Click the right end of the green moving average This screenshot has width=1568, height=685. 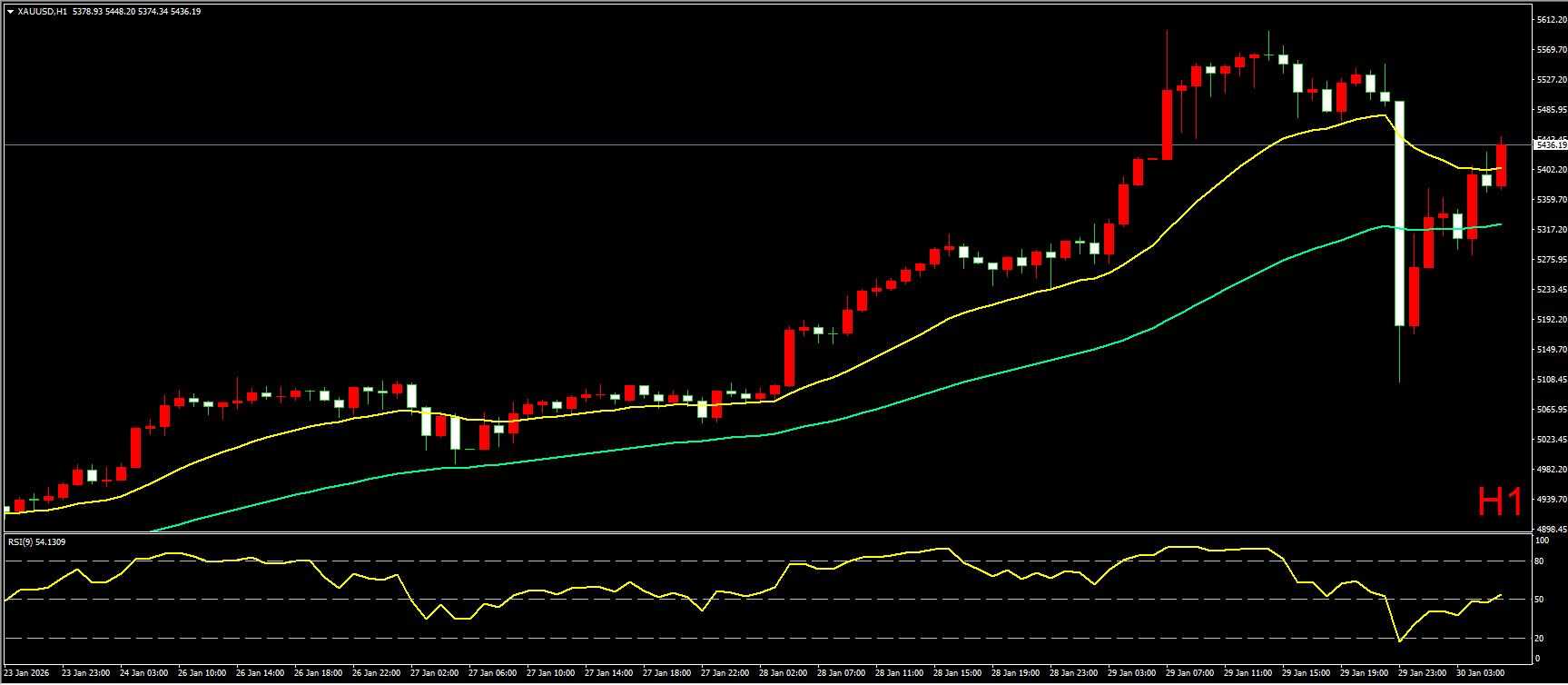1499,224
